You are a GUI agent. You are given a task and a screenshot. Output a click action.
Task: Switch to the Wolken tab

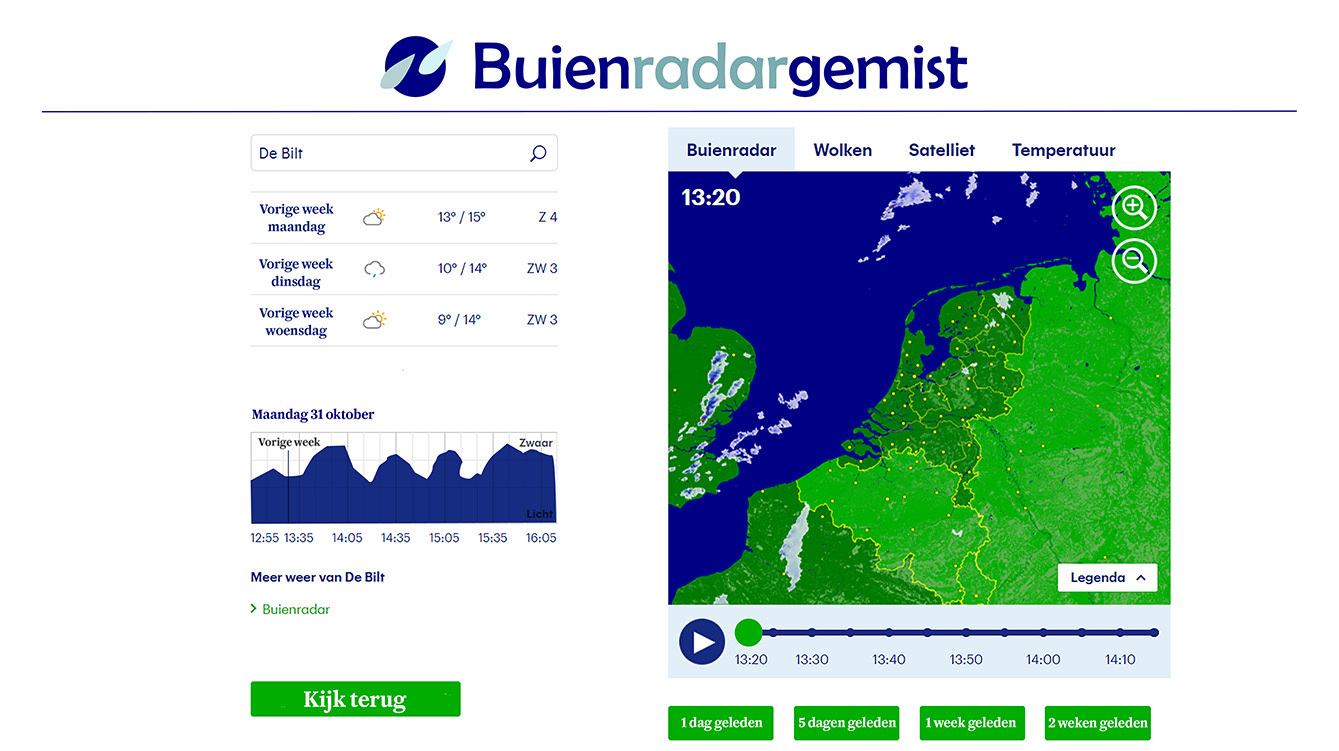842,150
